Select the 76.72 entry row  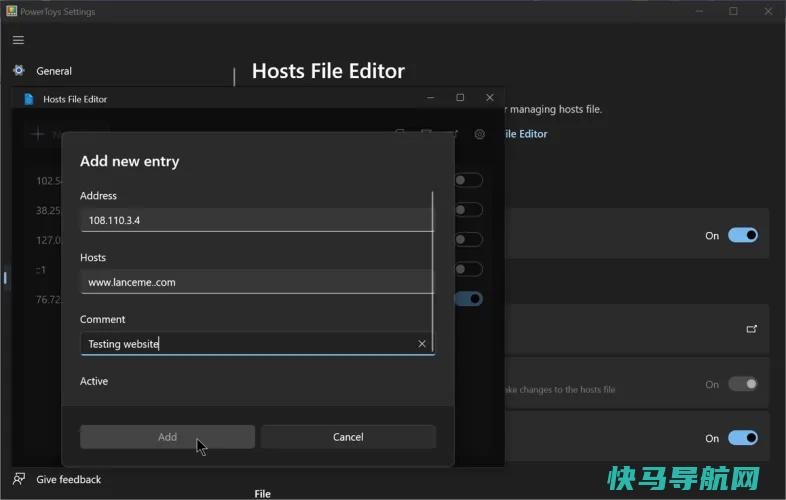point(48,299)
